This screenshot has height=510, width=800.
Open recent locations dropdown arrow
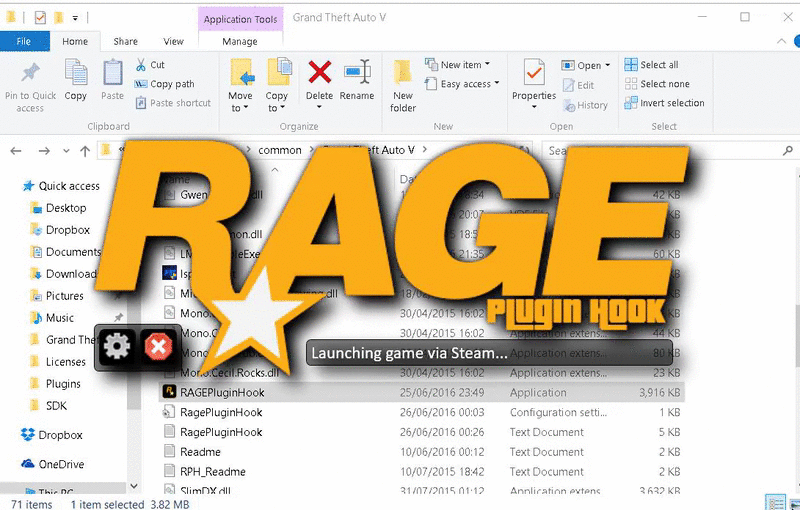click(x=66, y=150)
